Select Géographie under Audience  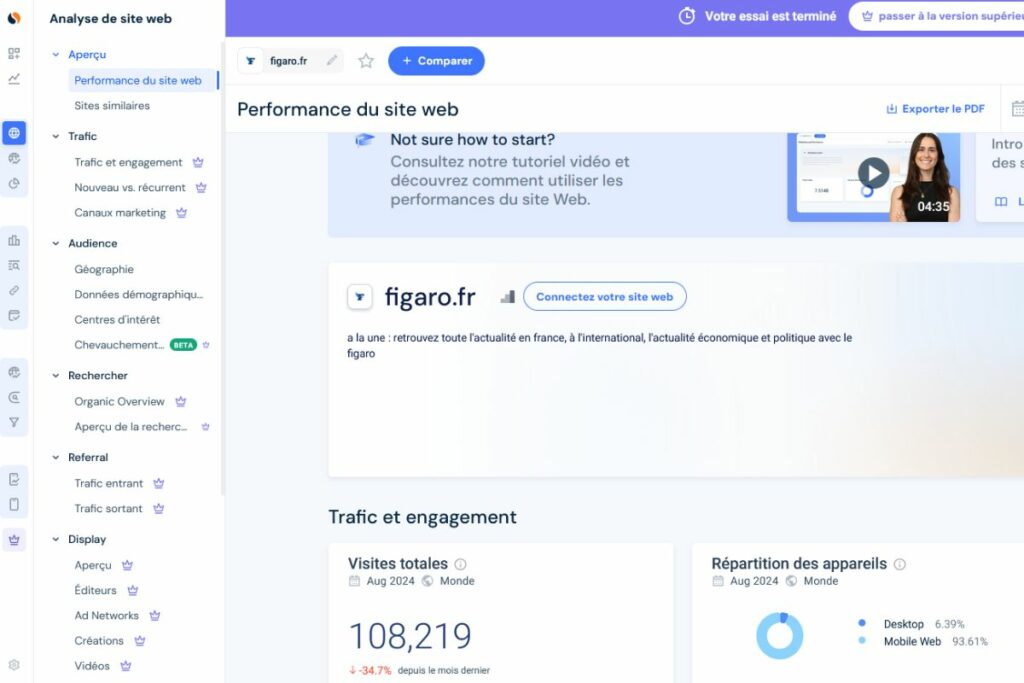[104, 270]
